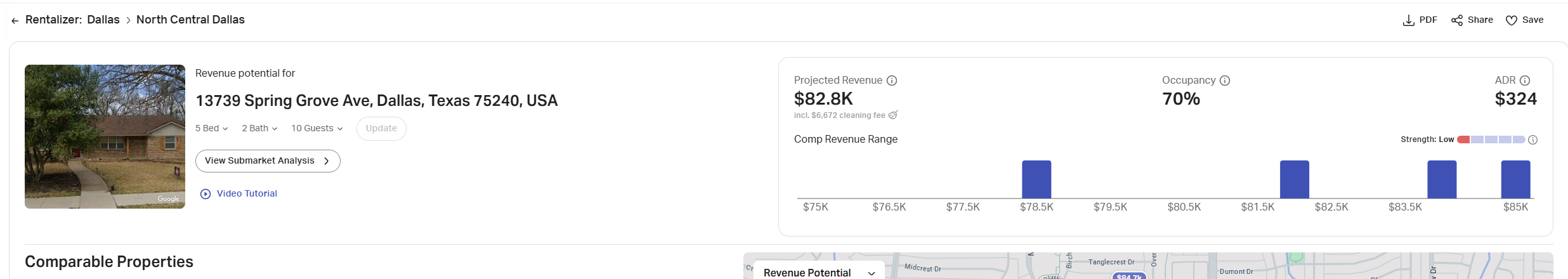This screenshot has height=279, width=1568.
Task: Toggle the cleaning fee icon
Action: pyautogui.click(x=893, y=115)
